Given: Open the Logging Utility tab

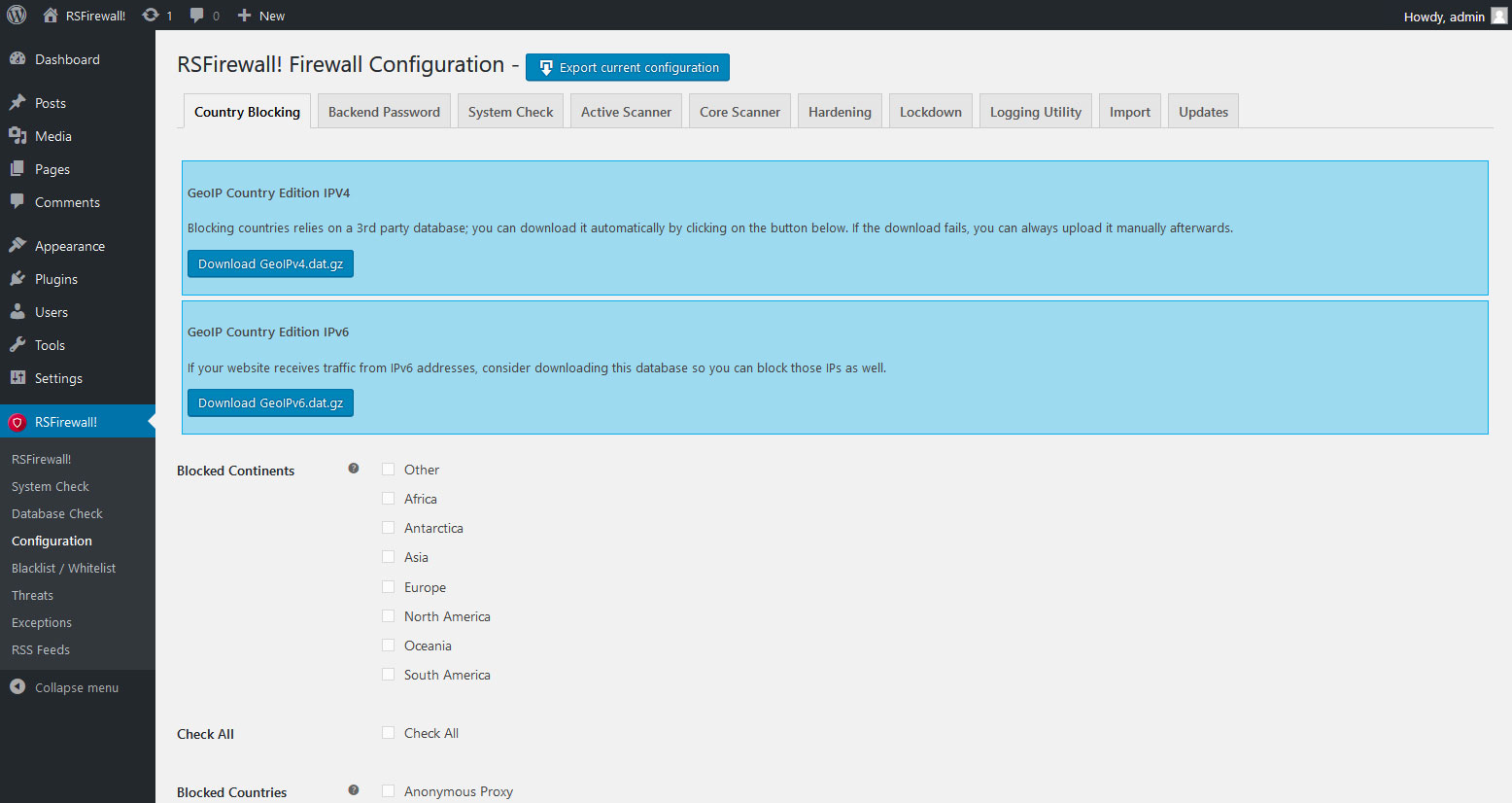Looking at the screenshot, I should tap(1036, 112).
